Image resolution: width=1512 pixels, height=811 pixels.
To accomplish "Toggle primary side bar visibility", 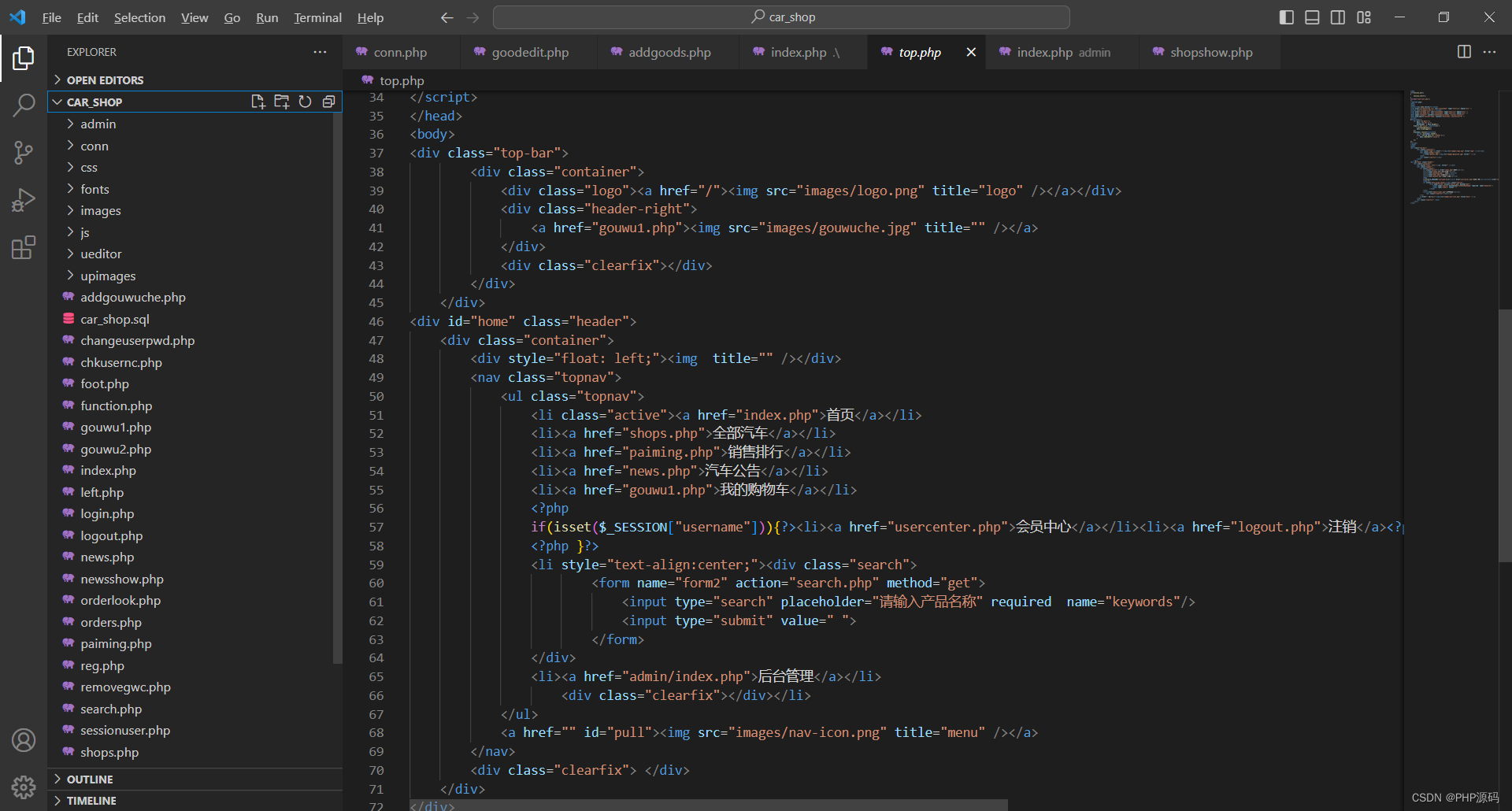I will click(1287, 17).
